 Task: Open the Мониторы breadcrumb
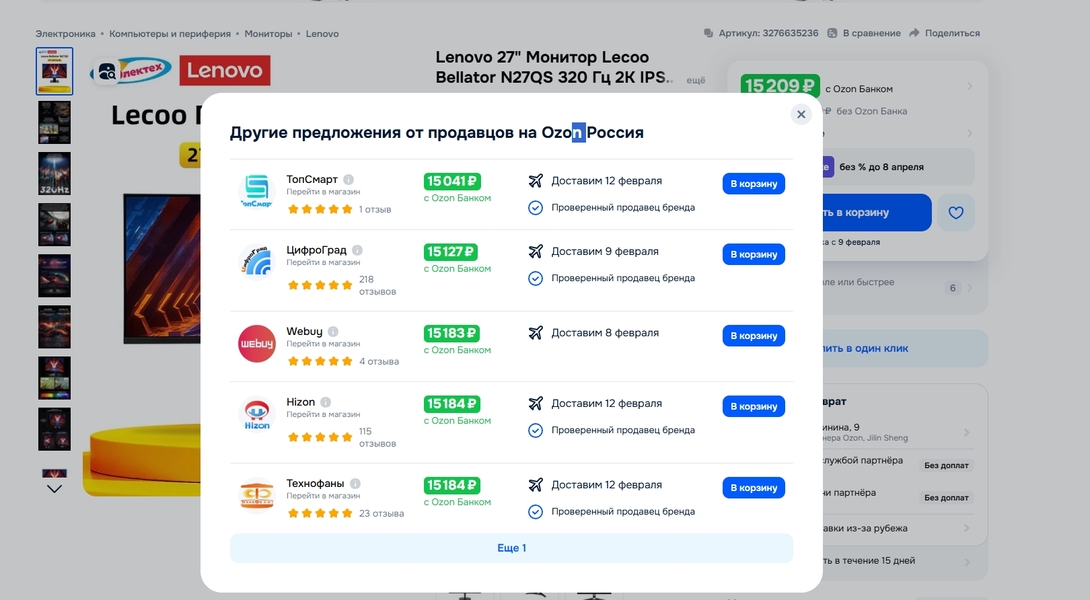268,33
